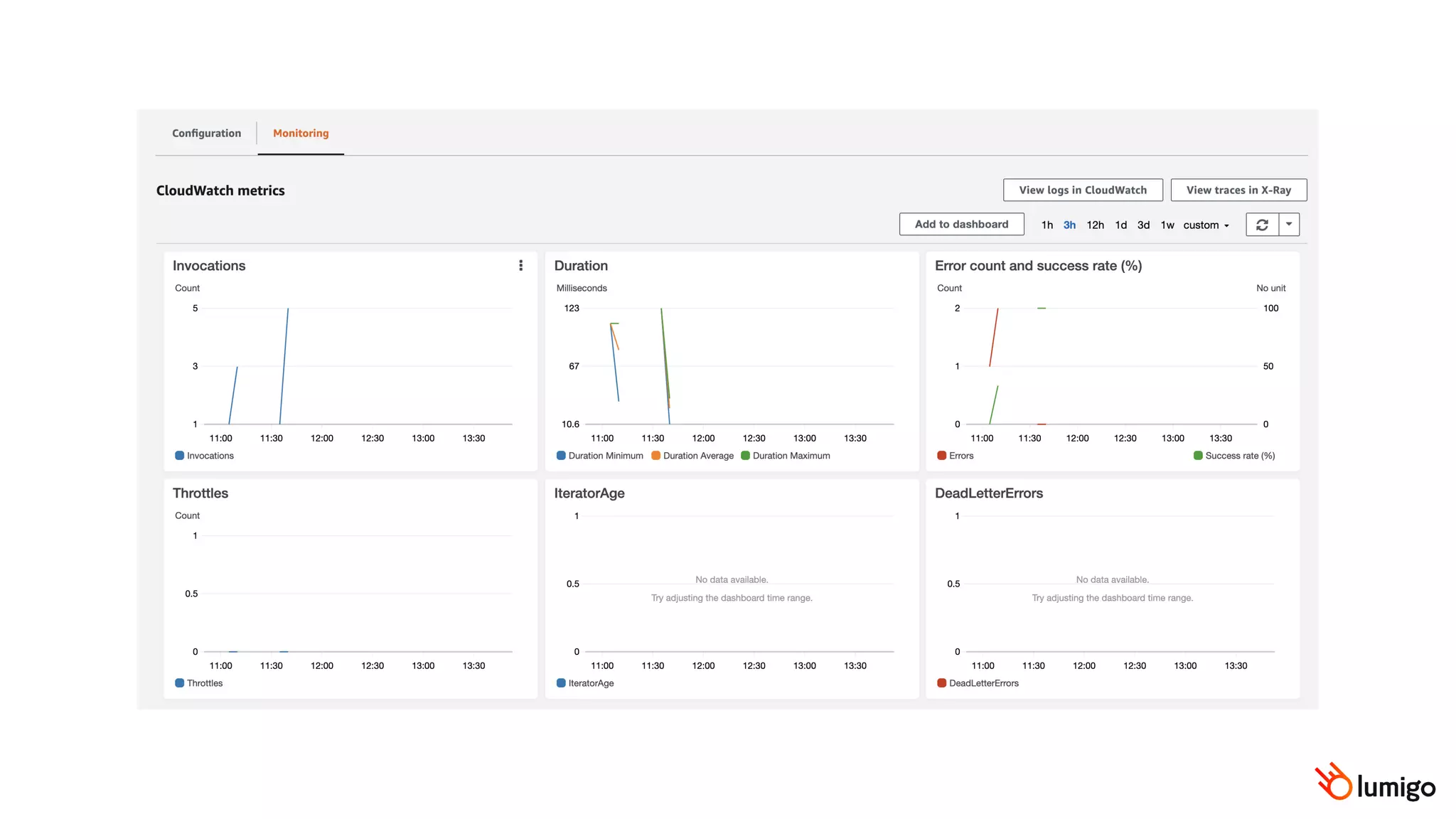
Task: Click View traces in X-Ray button
Action: tap(1238, 190)
